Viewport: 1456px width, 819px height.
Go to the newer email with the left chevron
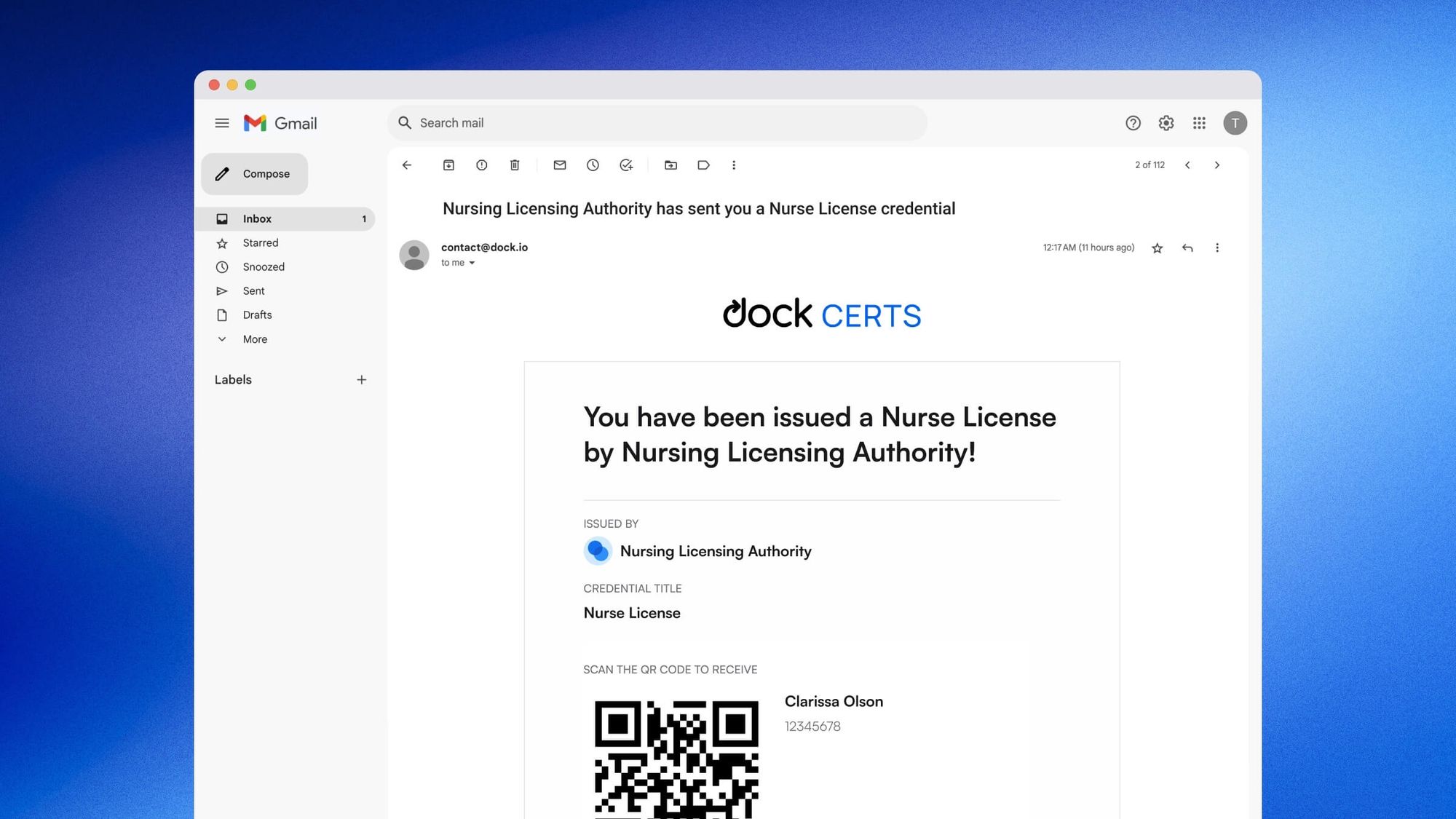click(x=1187, y=165)
